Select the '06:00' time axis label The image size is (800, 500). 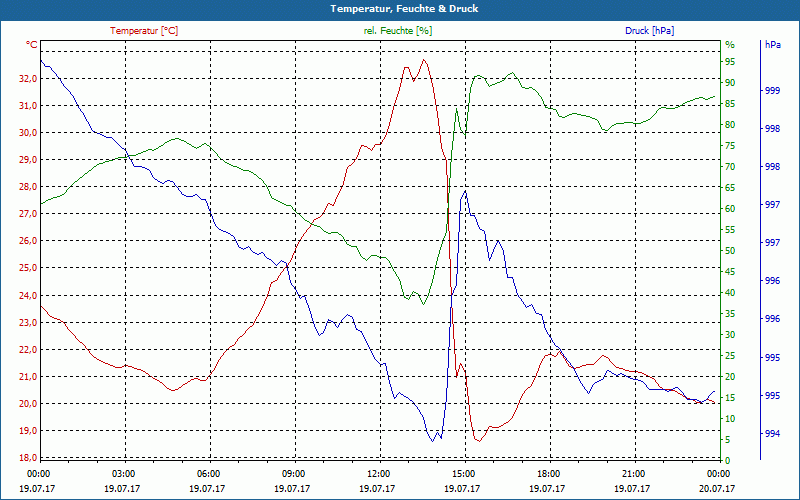(208, 473)
